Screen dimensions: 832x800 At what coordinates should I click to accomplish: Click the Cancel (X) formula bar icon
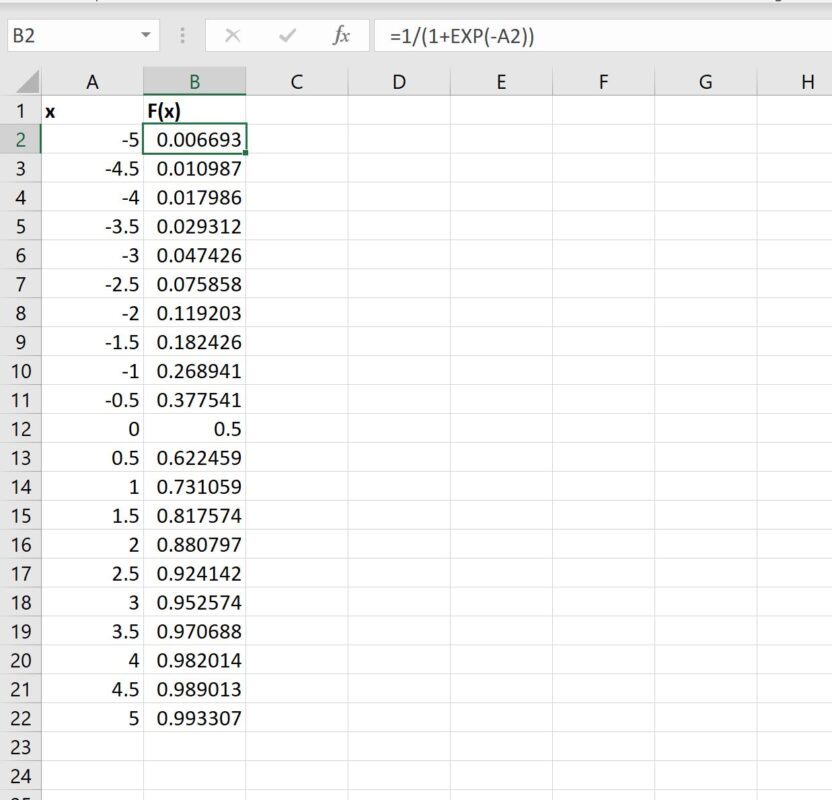click(233, 36)
